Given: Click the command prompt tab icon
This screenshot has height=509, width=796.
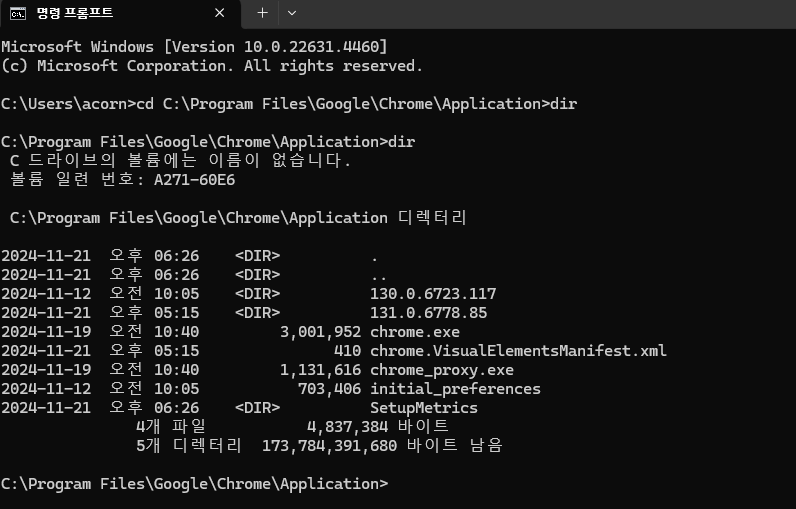Looking at the screenshot, I should click(18, 13).
